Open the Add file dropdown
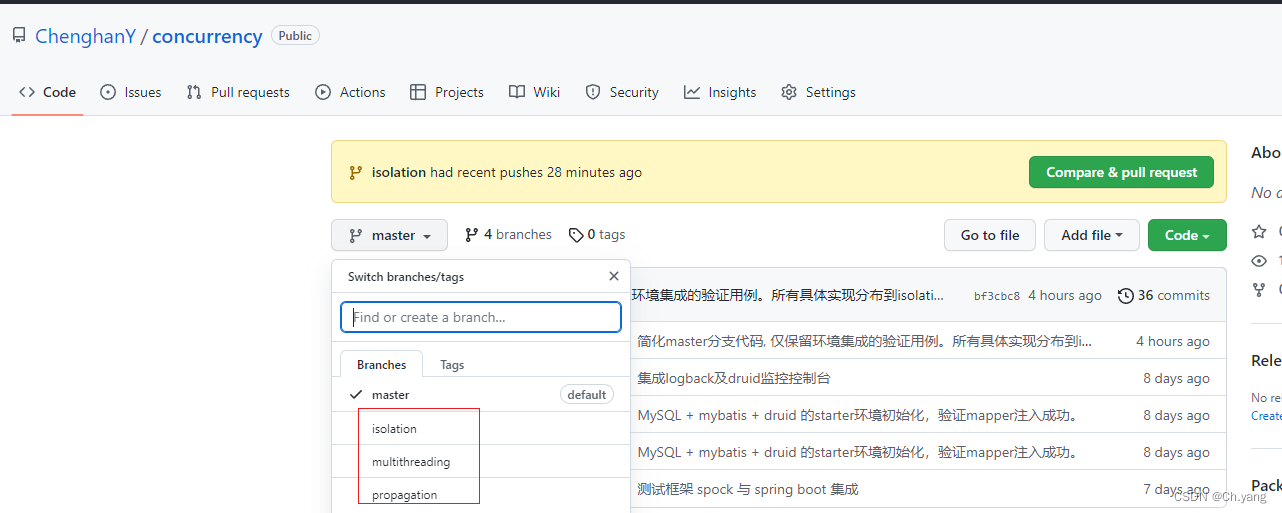 pos(1091,235)
